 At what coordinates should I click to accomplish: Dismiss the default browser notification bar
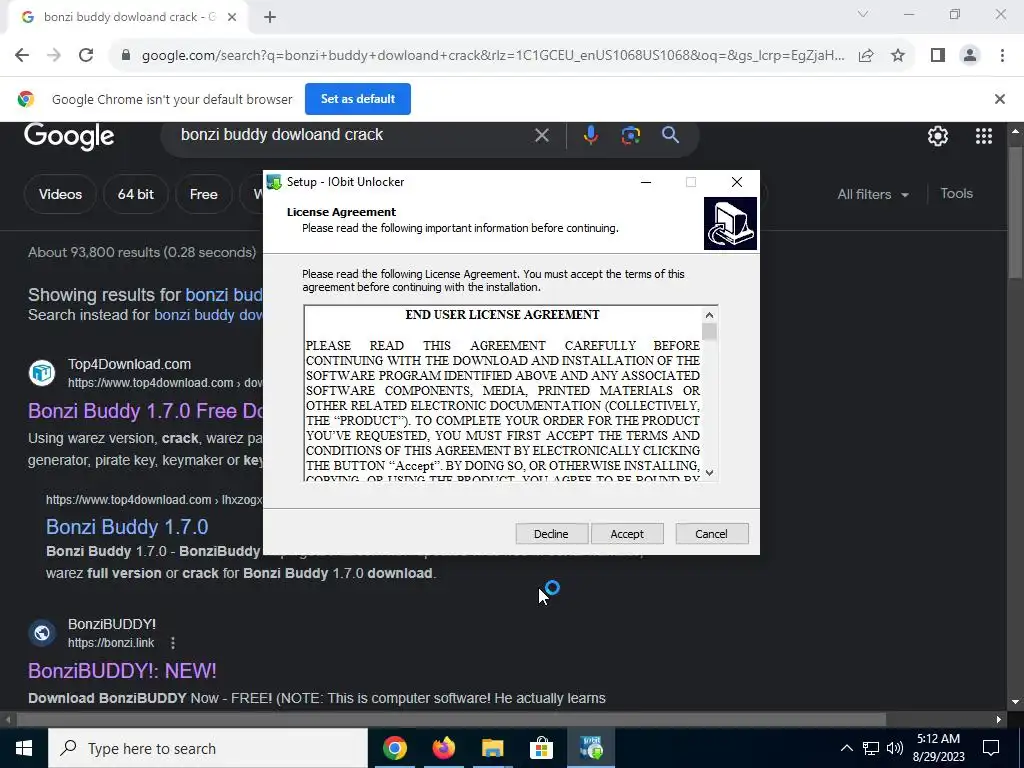[x=999, y=99]
